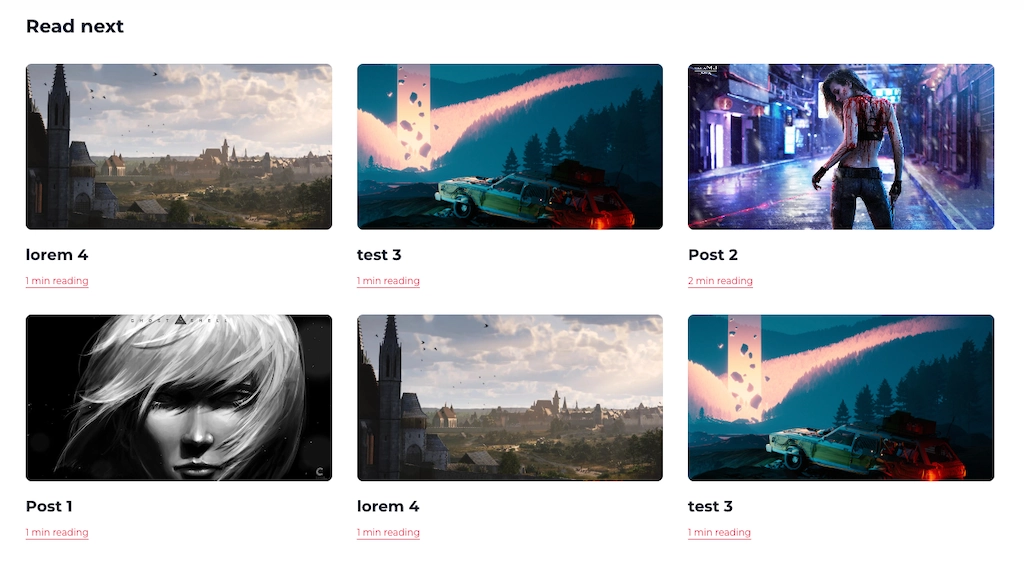This screenshot has width=1024, height=566.
Task: Click 1 min reading under second-row test 3
Action: (x=719, y=532)
